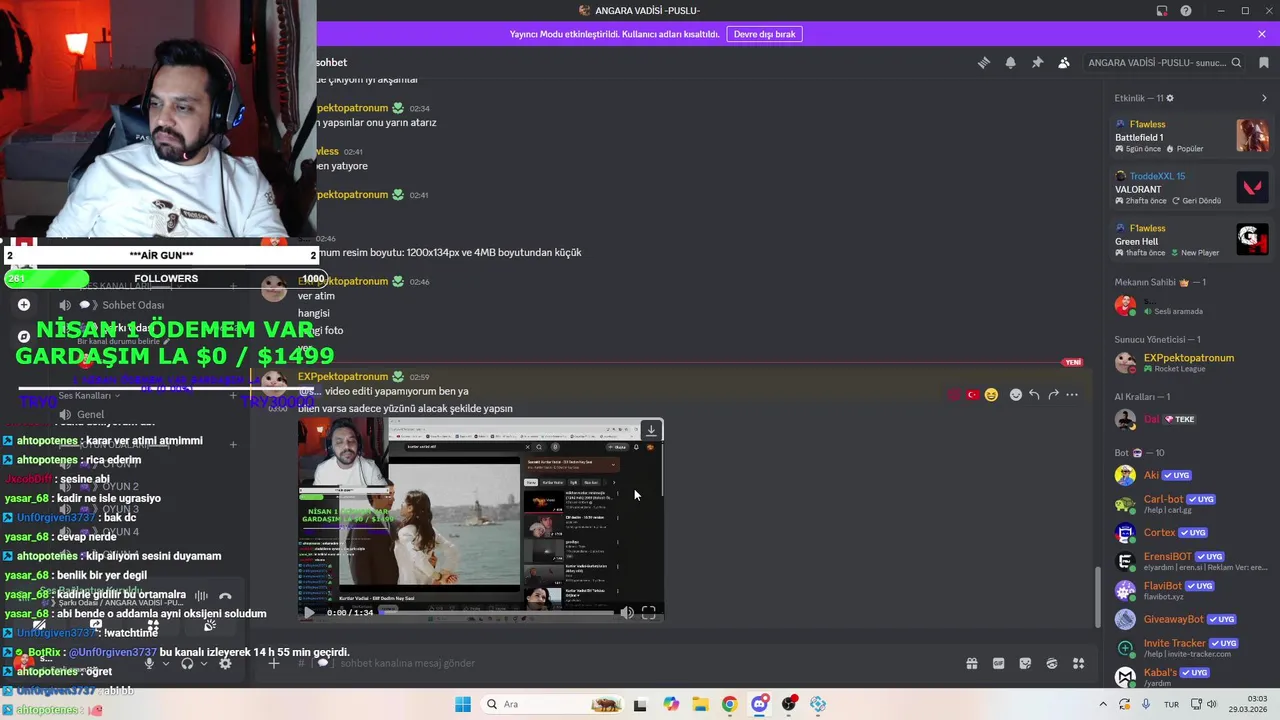Image resolution: width=1280 pixels, height=720 pixels.
Task: Collapse the Ses Kanalları category
Action: [x=88, y=395]
